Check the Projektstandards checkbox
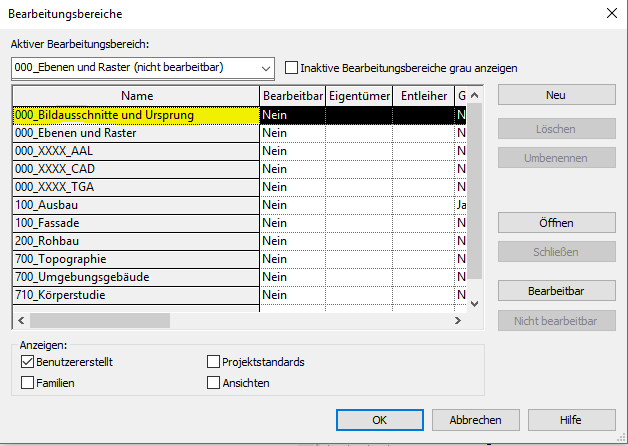Screen dimensions: 628x446 [x=213, y=362]
